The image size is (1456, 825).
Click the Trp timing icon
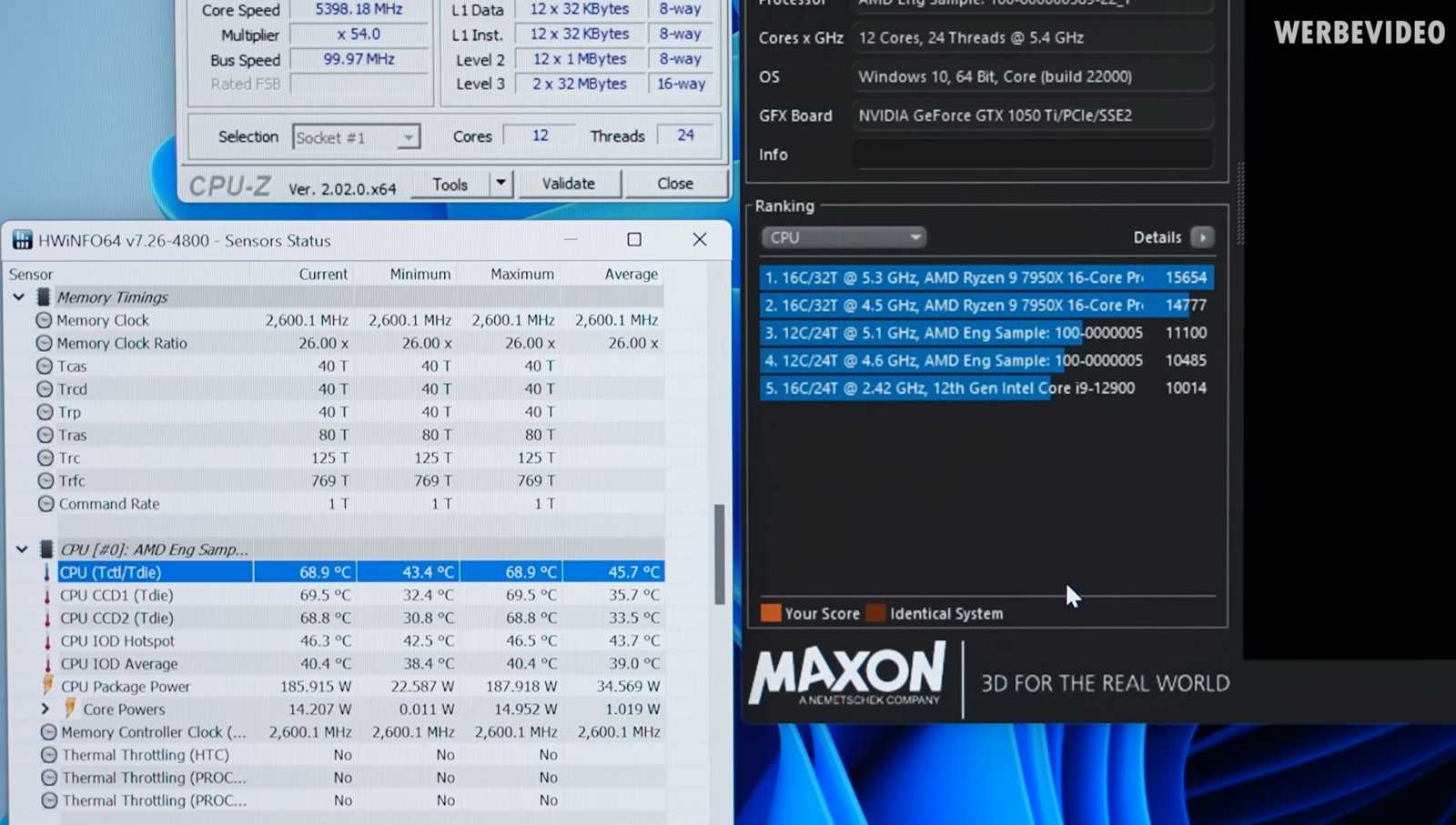45,412
